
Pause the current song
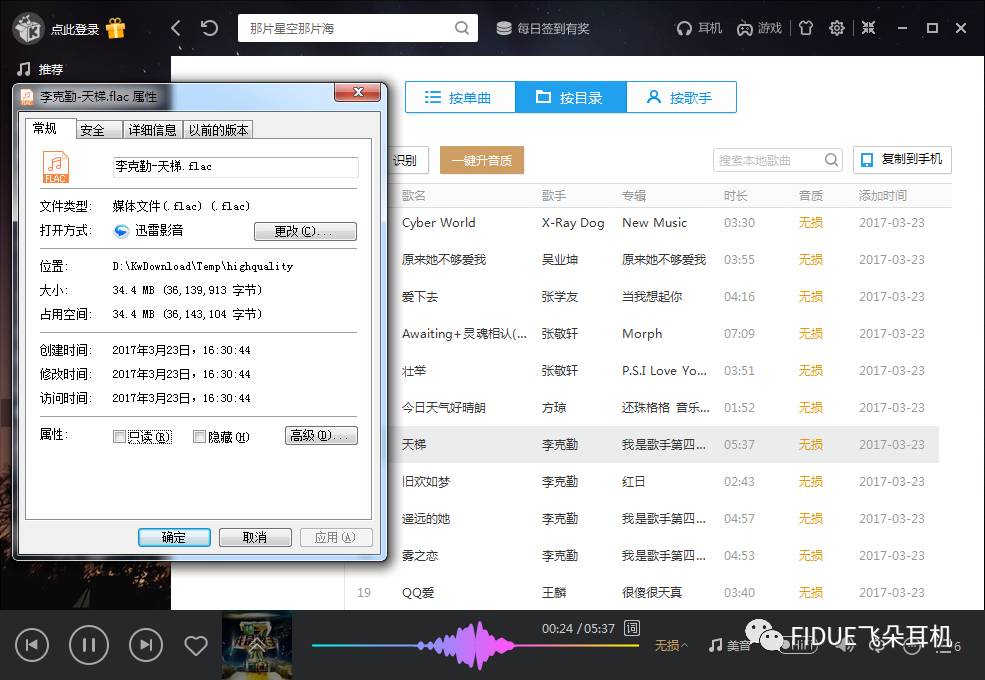pos(89,645)
